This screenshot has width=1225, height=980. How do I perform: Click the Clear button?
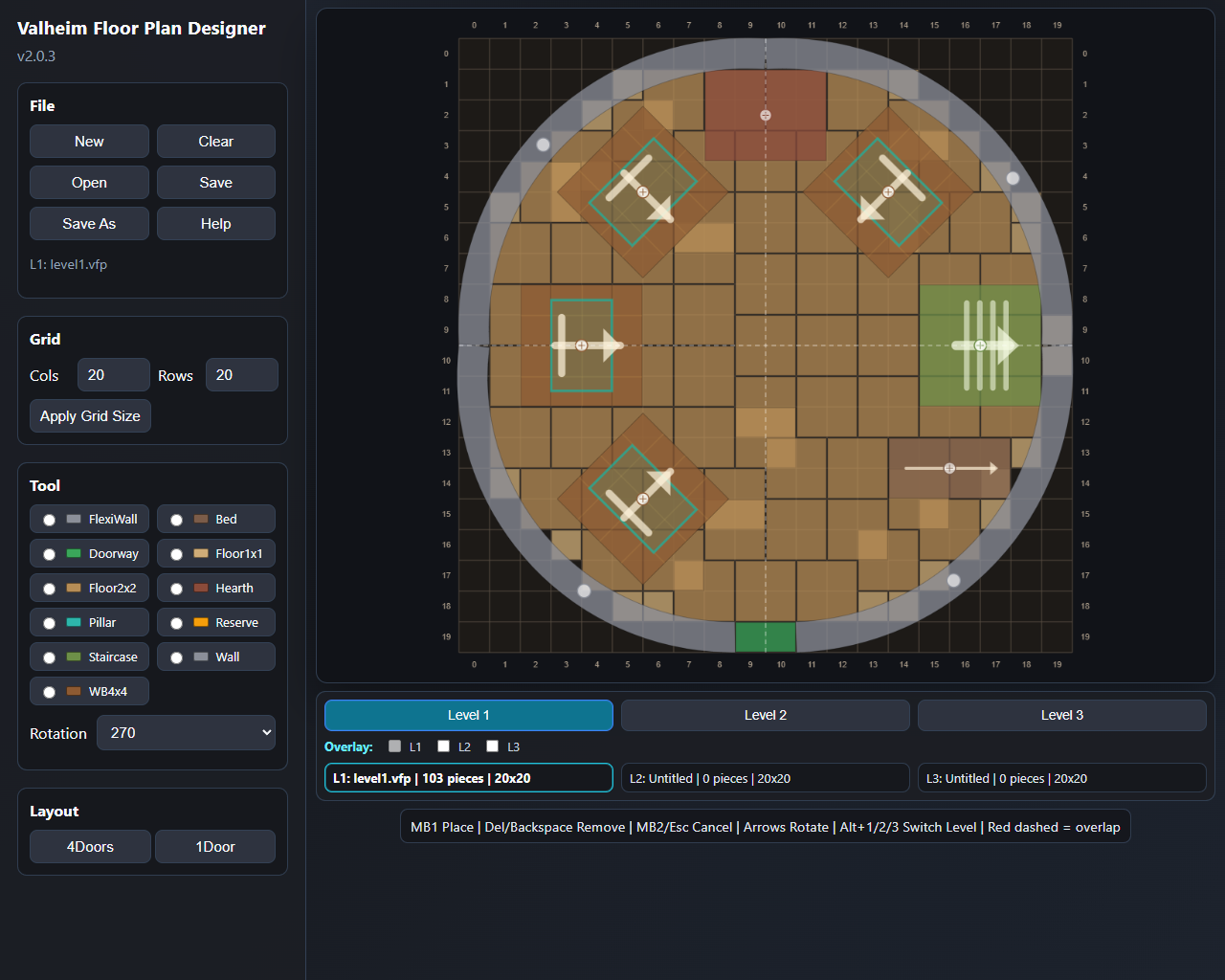(x=216, y=142)
